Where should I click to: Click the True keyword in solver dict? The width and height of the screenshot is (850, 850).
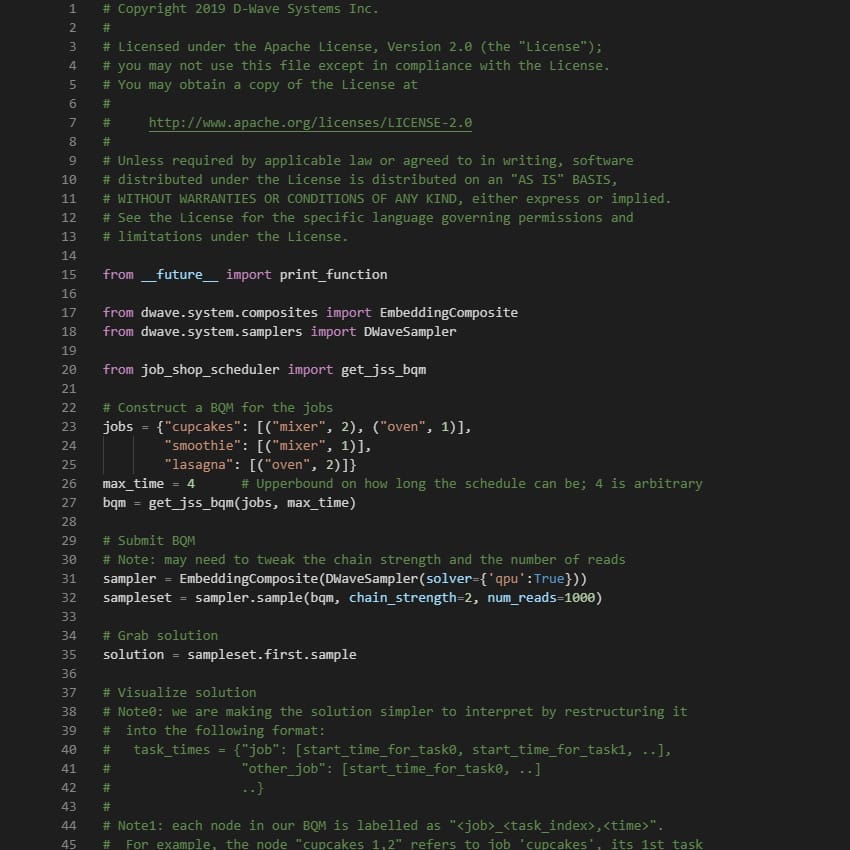pyautogui.click(x=548, y=579)
